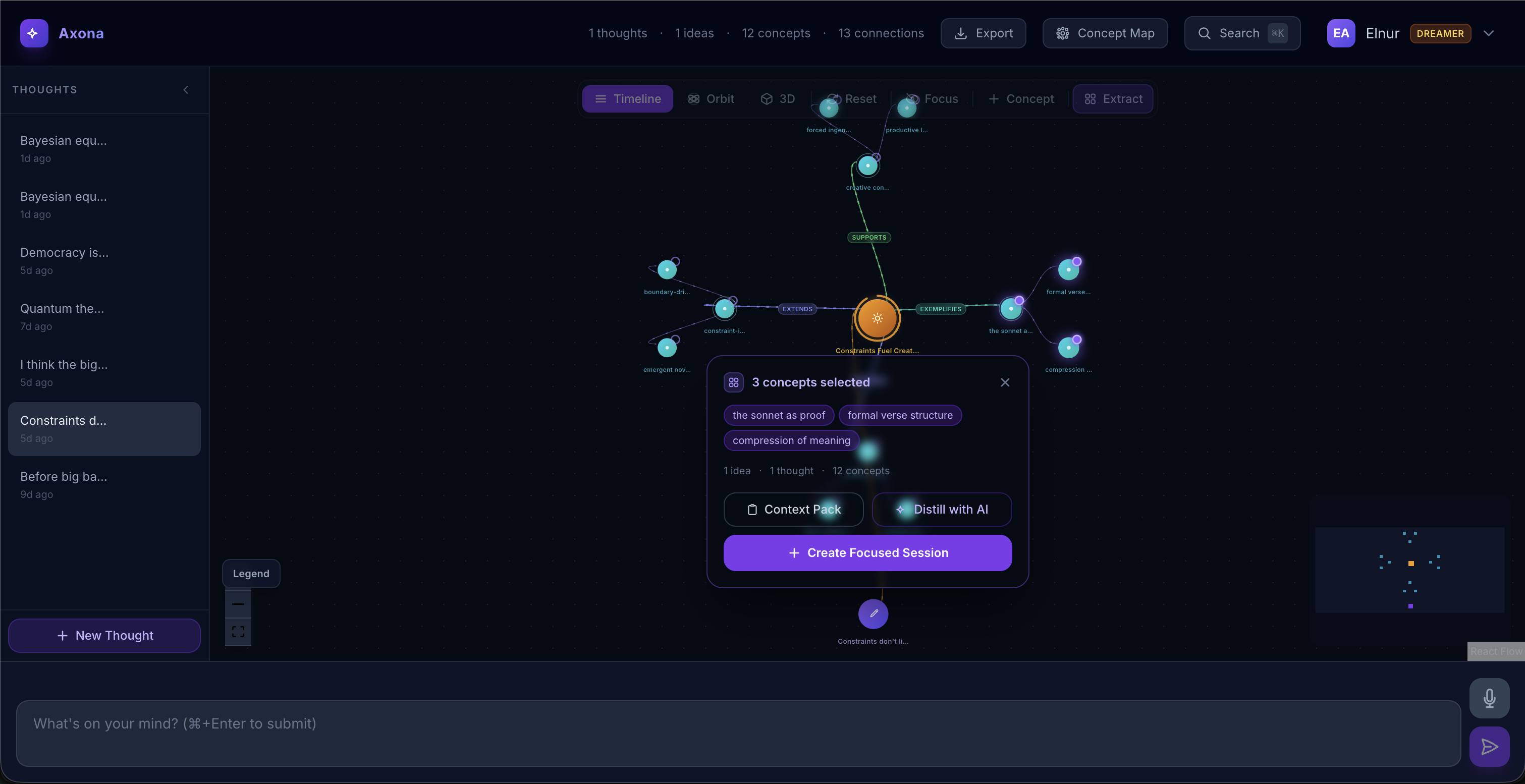Switch to 3D view
This screenshot has height=784, width=1525.
(778, 99)
